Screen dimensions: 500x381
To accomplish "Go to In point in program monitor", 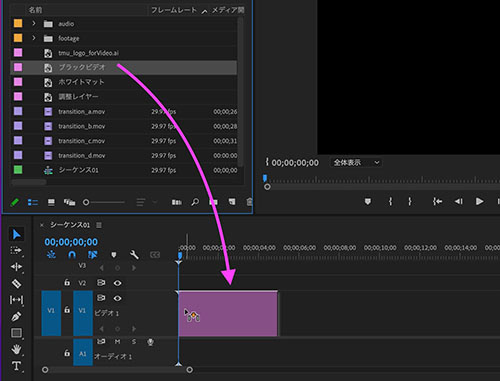I will (x=437, y=201).
